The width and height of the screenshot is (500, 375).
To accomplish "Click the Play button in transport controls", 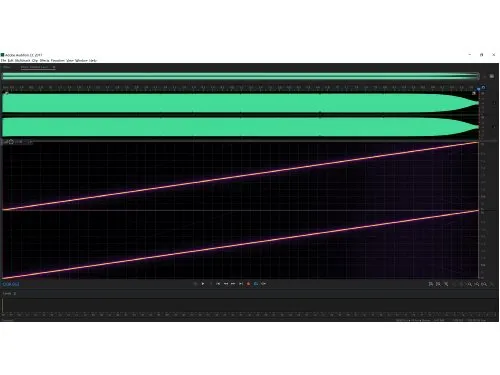I will coord(203,284).
